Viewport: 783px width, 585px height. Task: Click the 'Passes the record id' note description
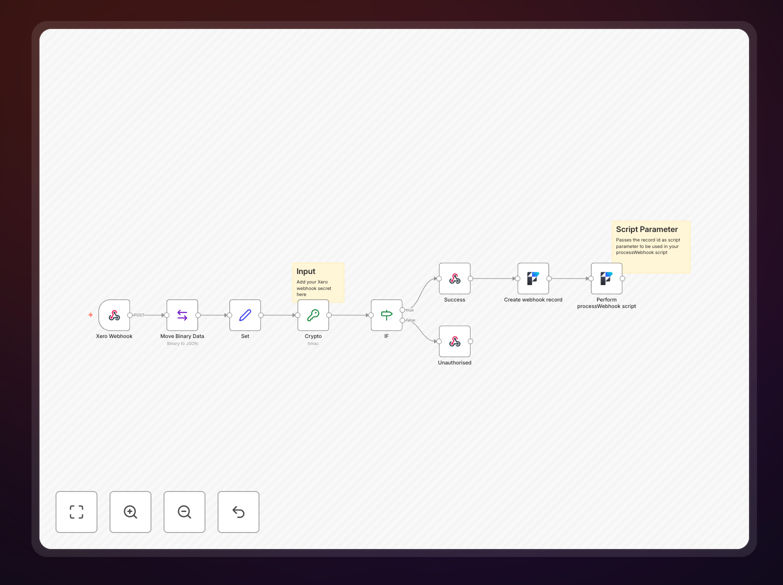pos(648,246)
